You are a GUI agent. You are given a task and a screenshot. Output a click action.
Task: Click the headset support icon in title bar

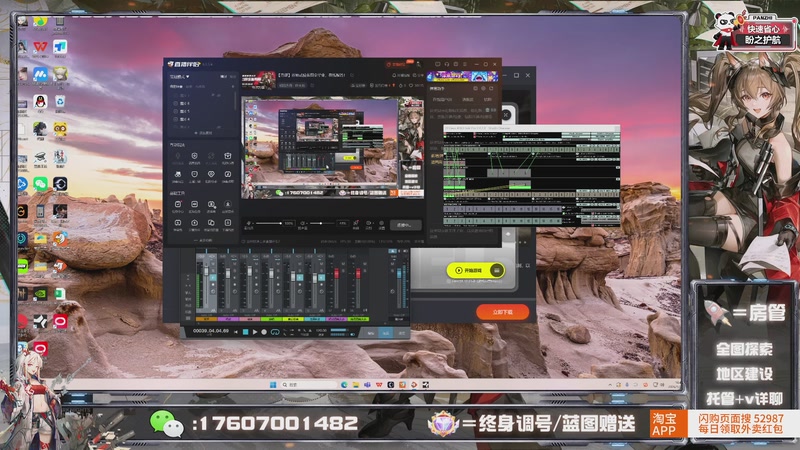pos(446,64)
